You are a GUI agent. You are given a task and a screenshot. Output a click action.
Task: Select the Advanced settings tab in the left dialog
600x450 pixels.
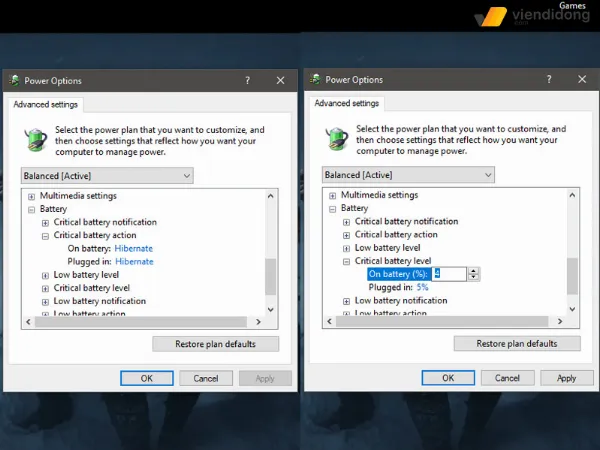click(x=45, y=104)
